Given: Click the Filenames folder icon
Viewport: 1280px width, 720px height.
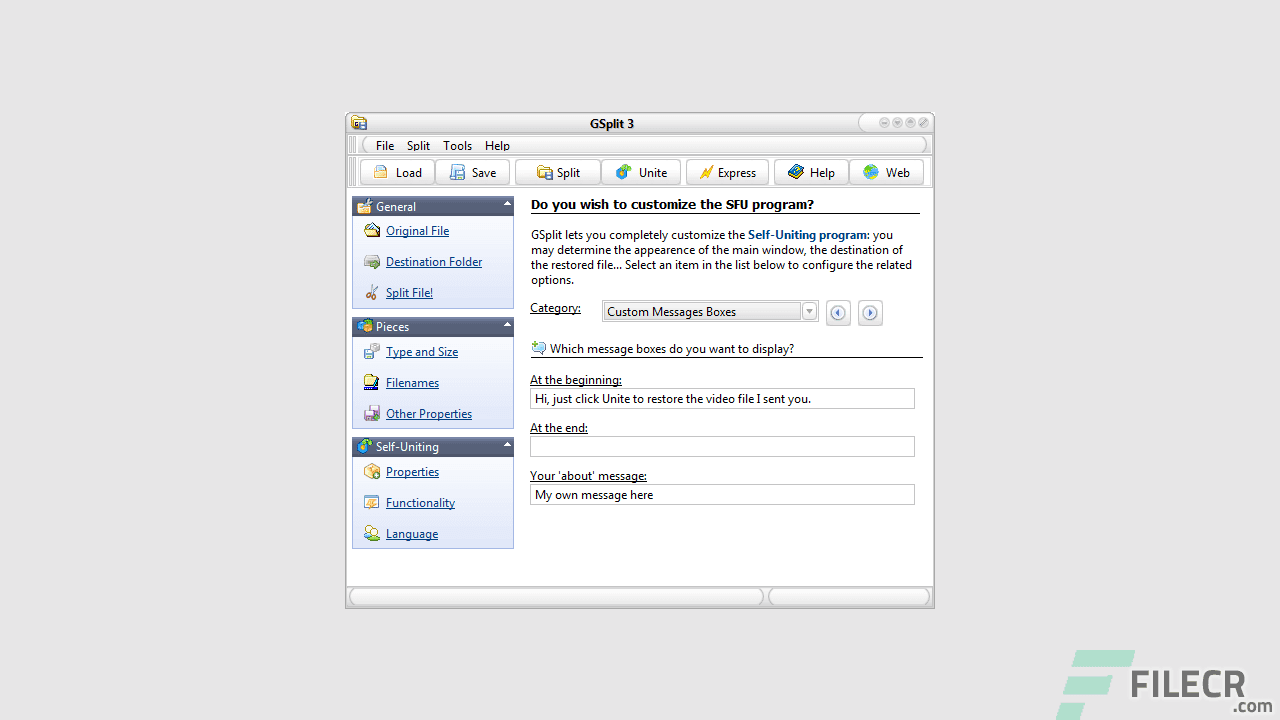Looking at the screenshot, I should point(372,383).
